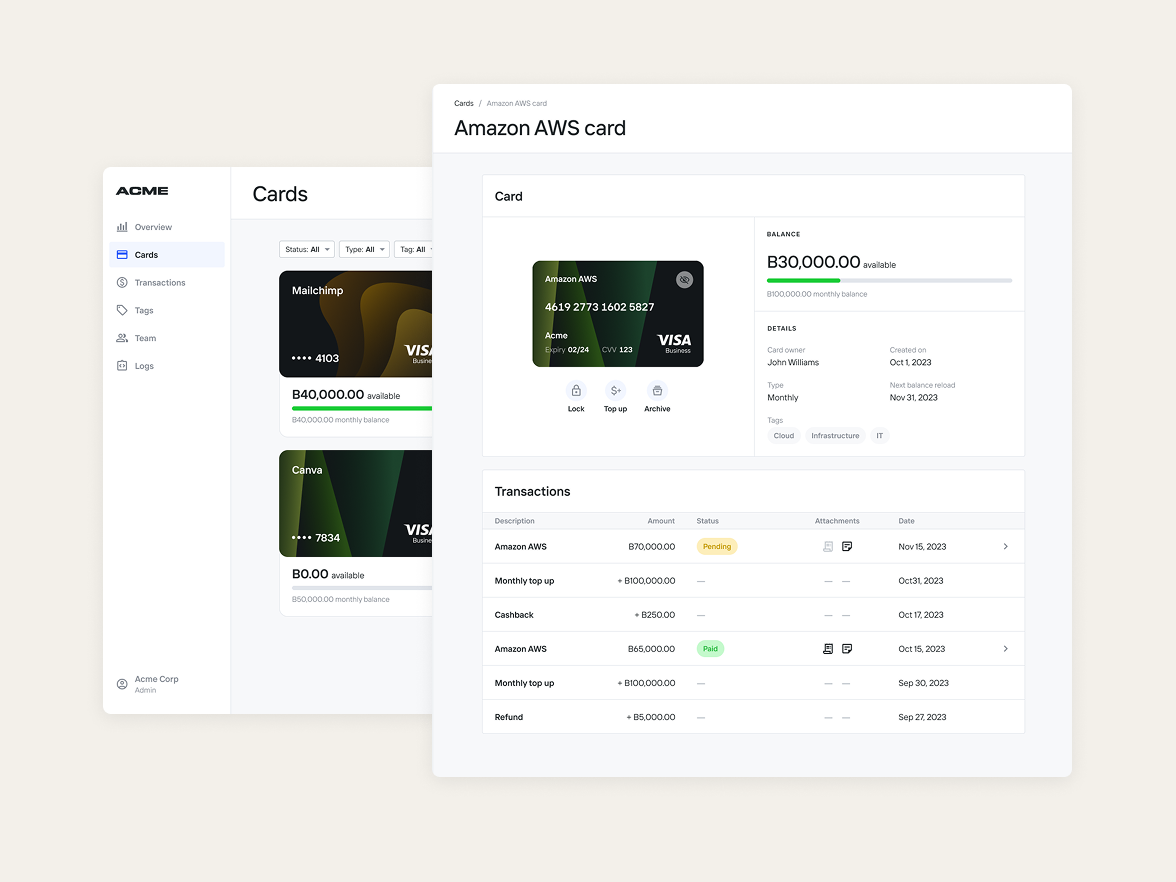This screenshot has height=882, width=1176.
Task: Click the Date column header
Action: (906, 521)
